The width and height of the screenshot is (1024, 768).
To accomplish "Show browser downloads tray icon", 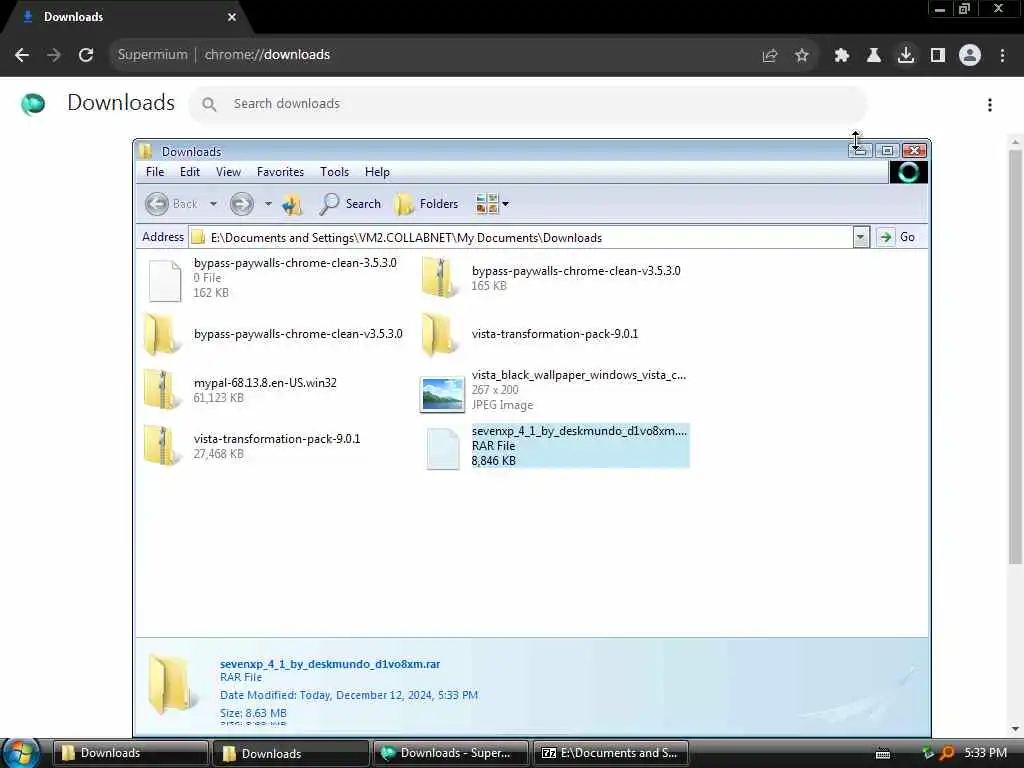I will tap(906, 56).
